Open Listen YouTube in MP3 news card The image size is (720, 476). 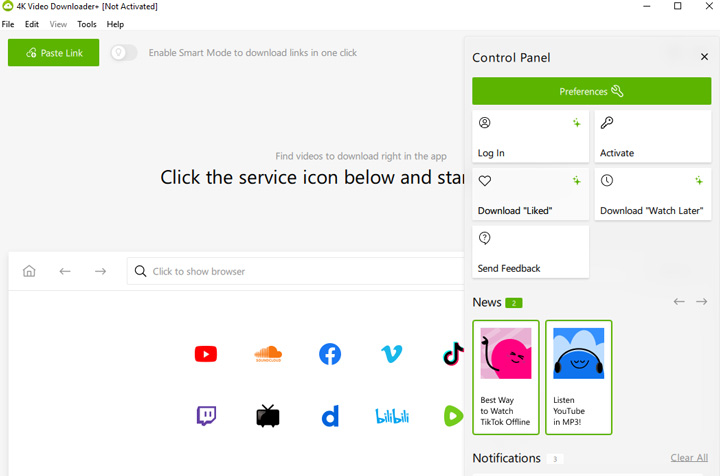coord(579,377)
